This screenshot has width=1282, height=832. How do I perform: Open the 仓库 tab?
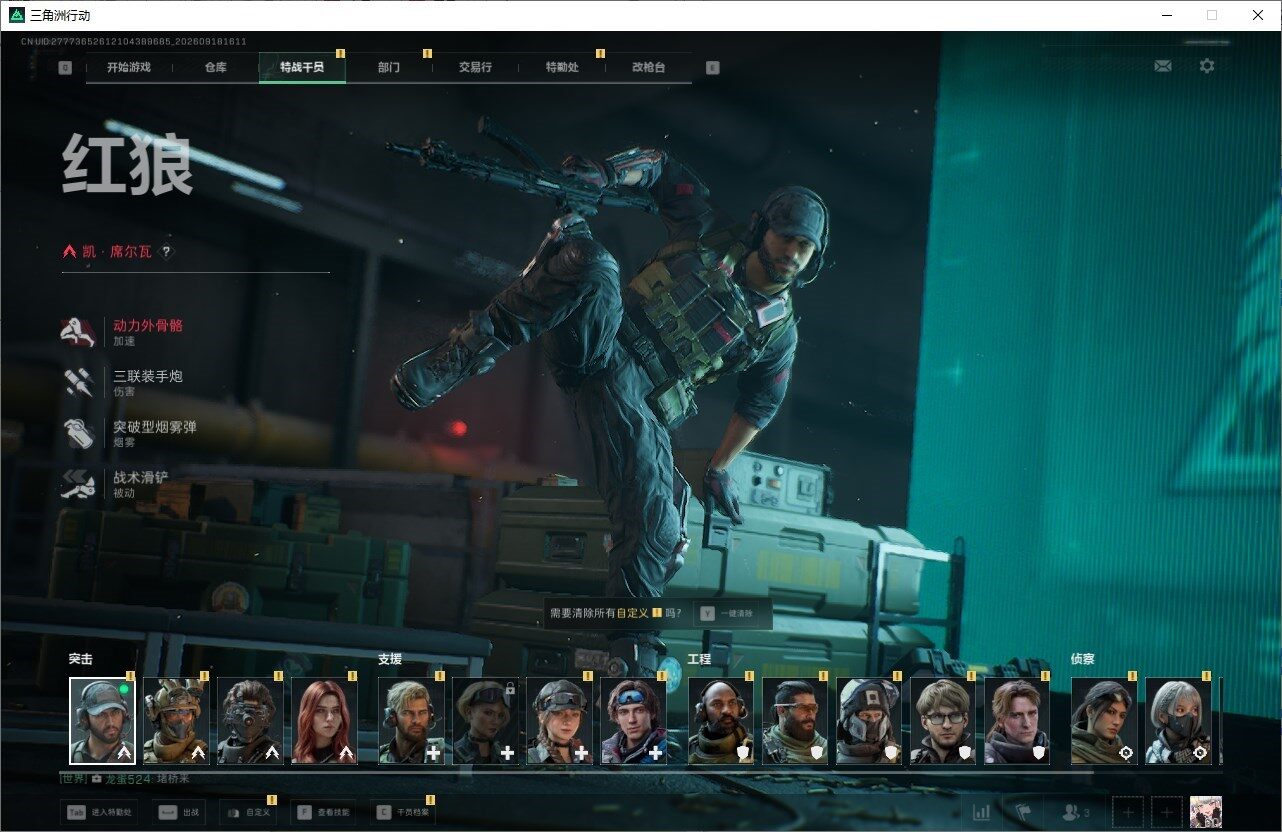(x=216, y=68)
